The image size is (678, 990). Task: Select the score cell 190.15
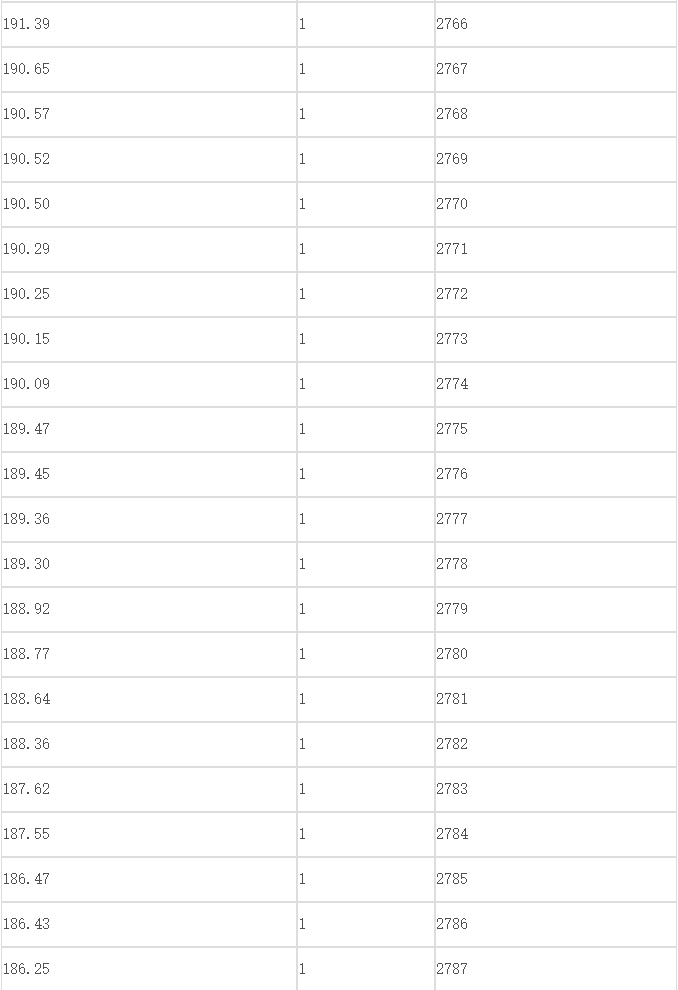click(x=149, y=339)
